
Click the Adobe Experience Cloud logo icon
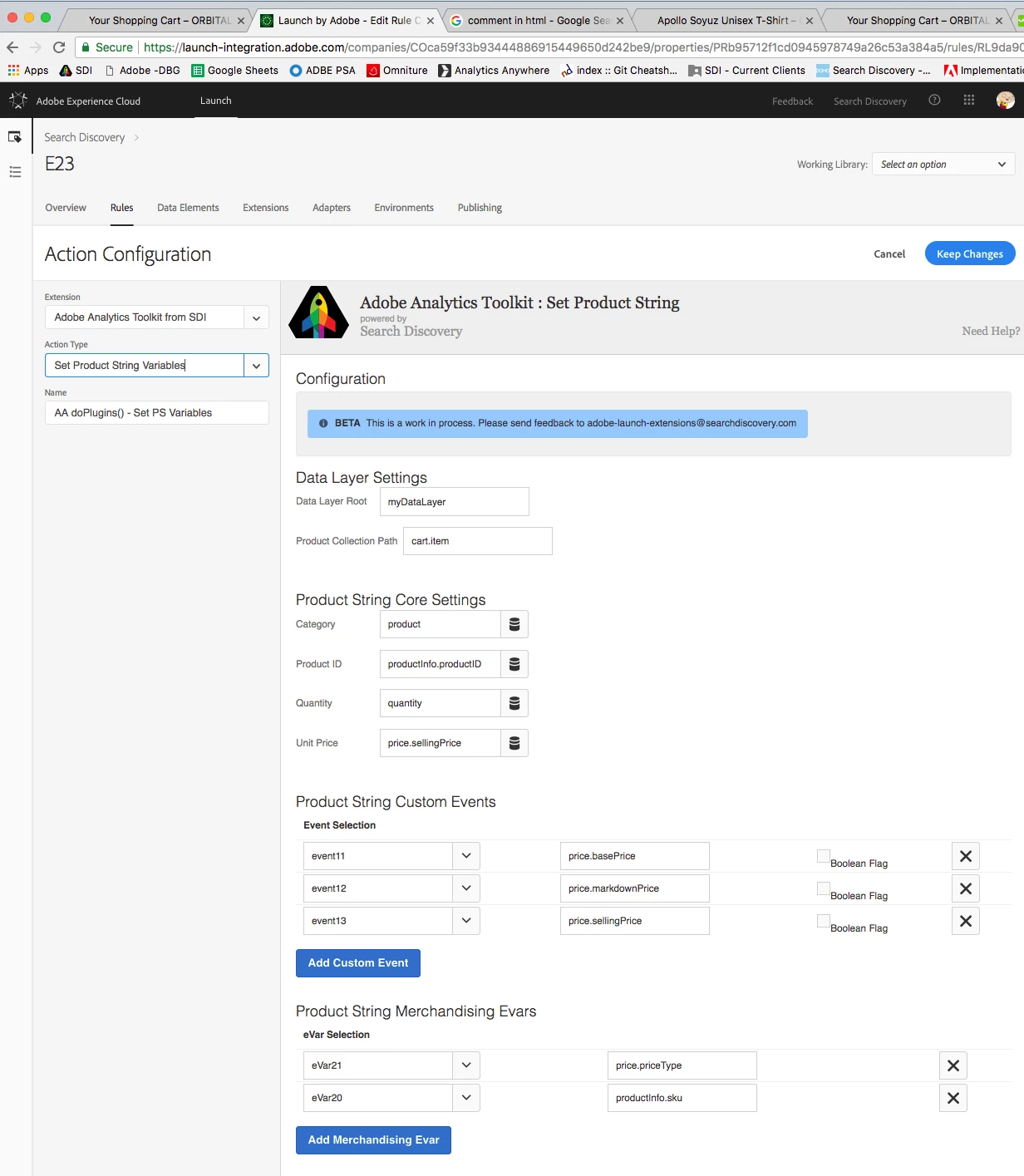click(x=18, y=101)
